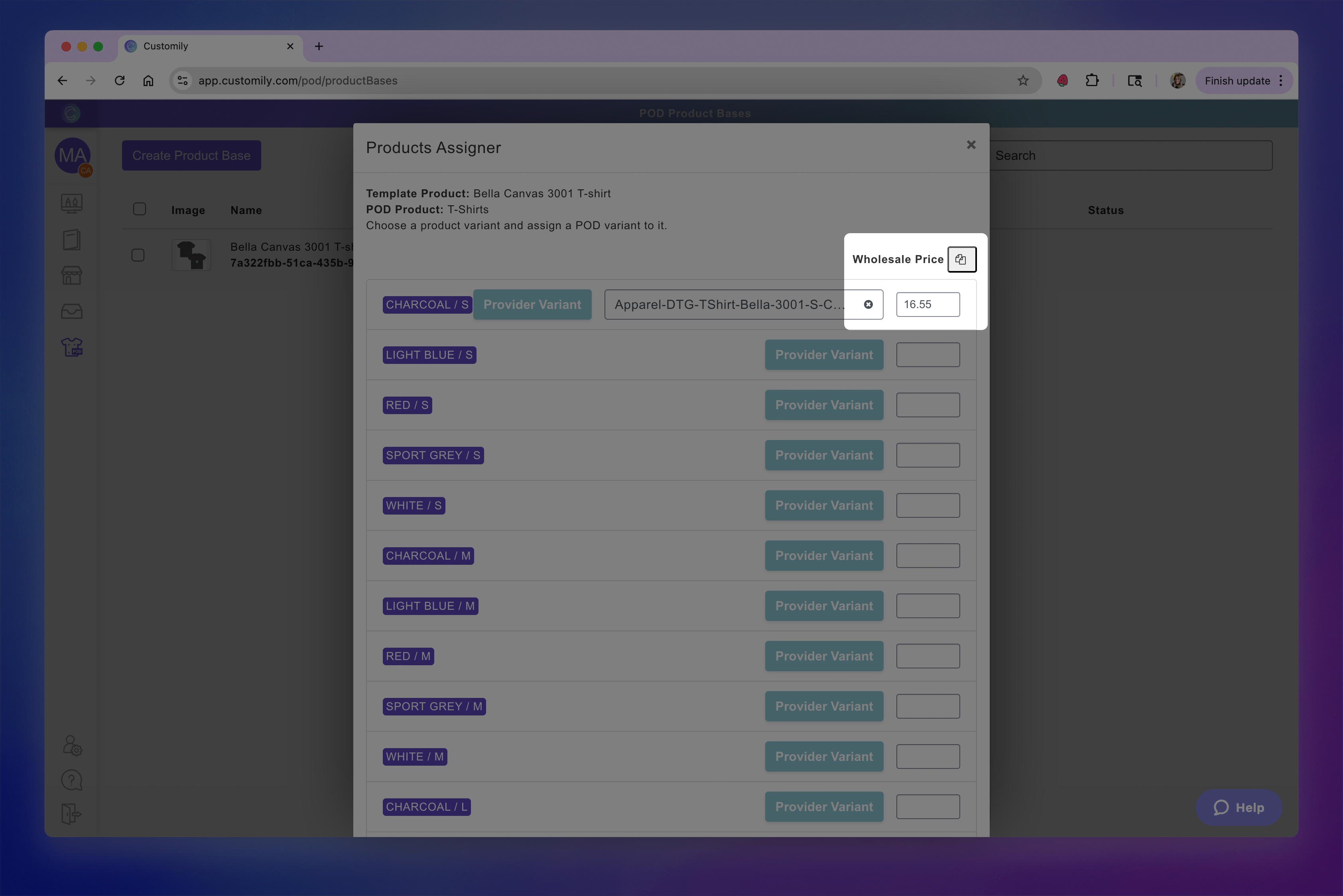The height and width of the screenshot is (896, 1343).
Task: Open user settings sidebar icon
Action: tap(71, 745)
